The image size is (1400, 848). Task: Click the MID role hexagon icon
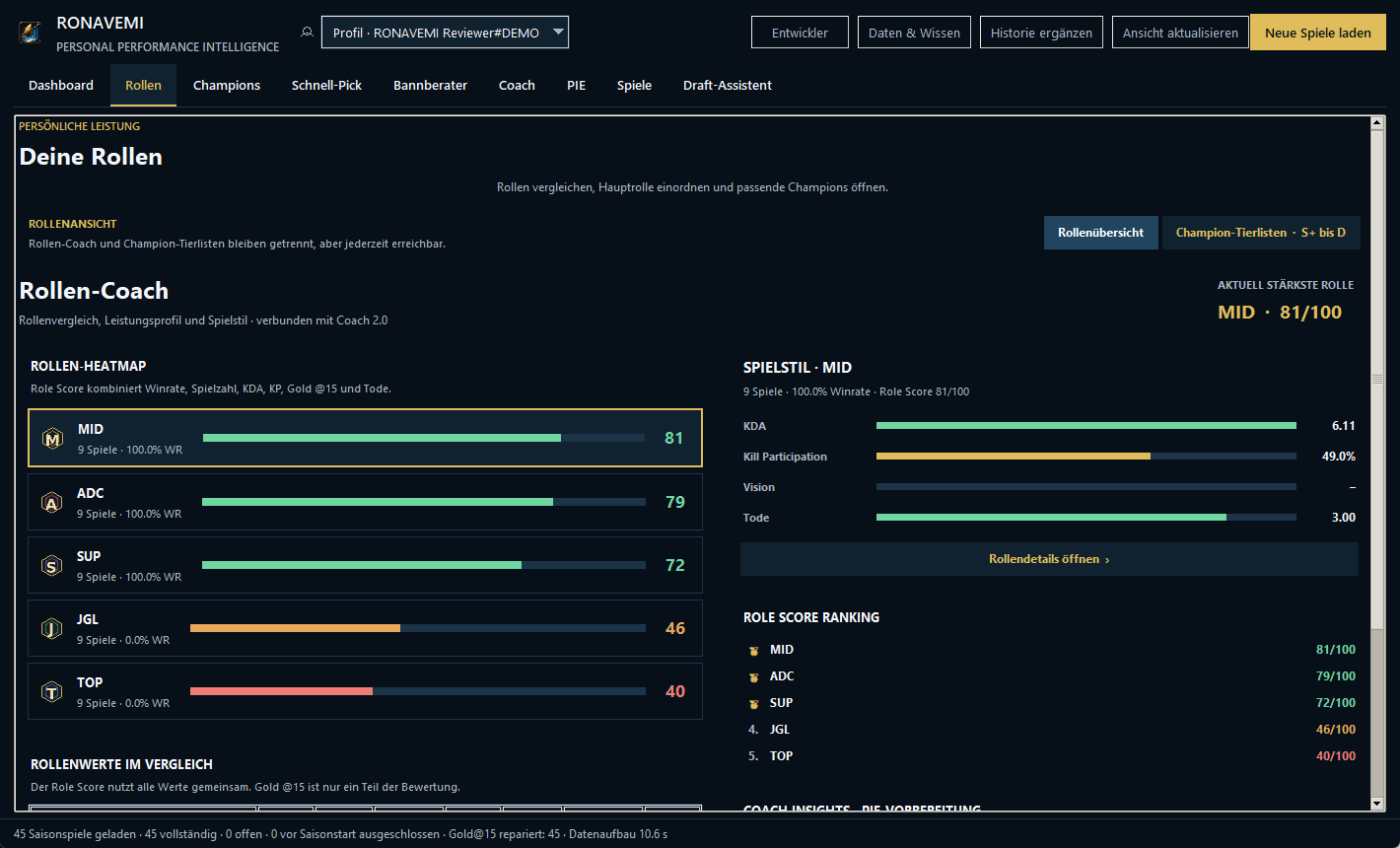pyautogui.click(x=52, y=439)
